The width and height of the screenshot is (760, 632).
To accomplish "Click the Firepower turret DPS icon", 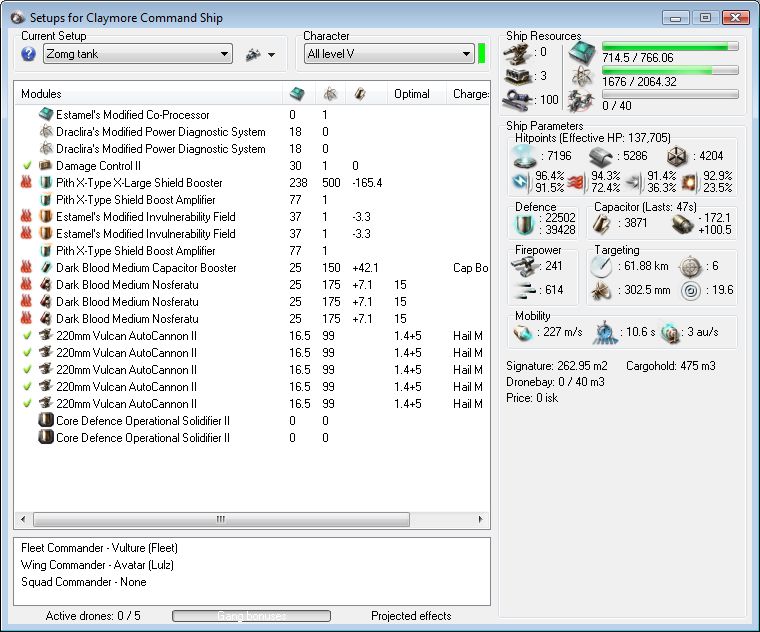I will [x=525, y=266].
